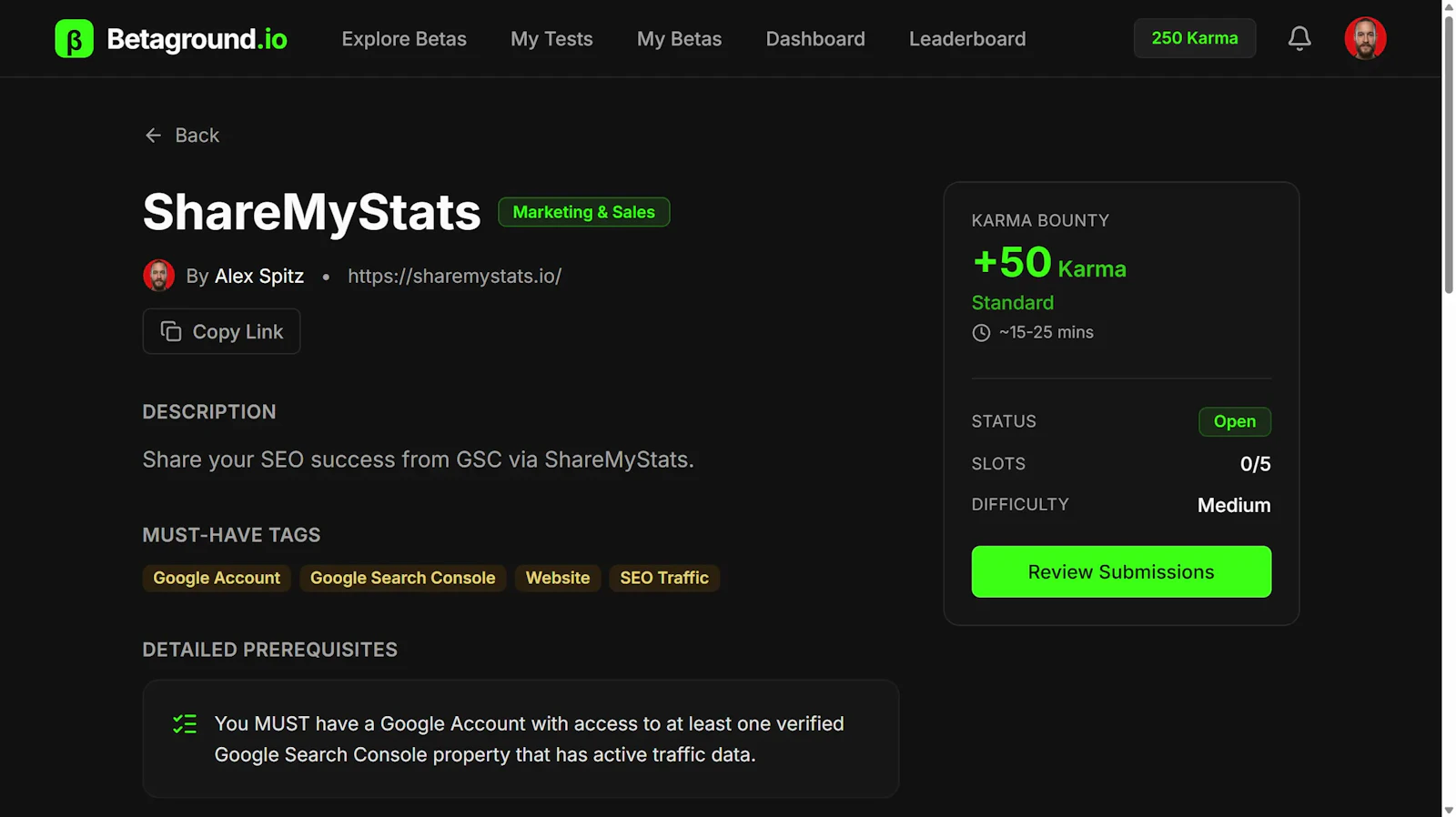1456x817 pixels.
Task: Click the description text about GSC
Action: click(x=418, y=459)
